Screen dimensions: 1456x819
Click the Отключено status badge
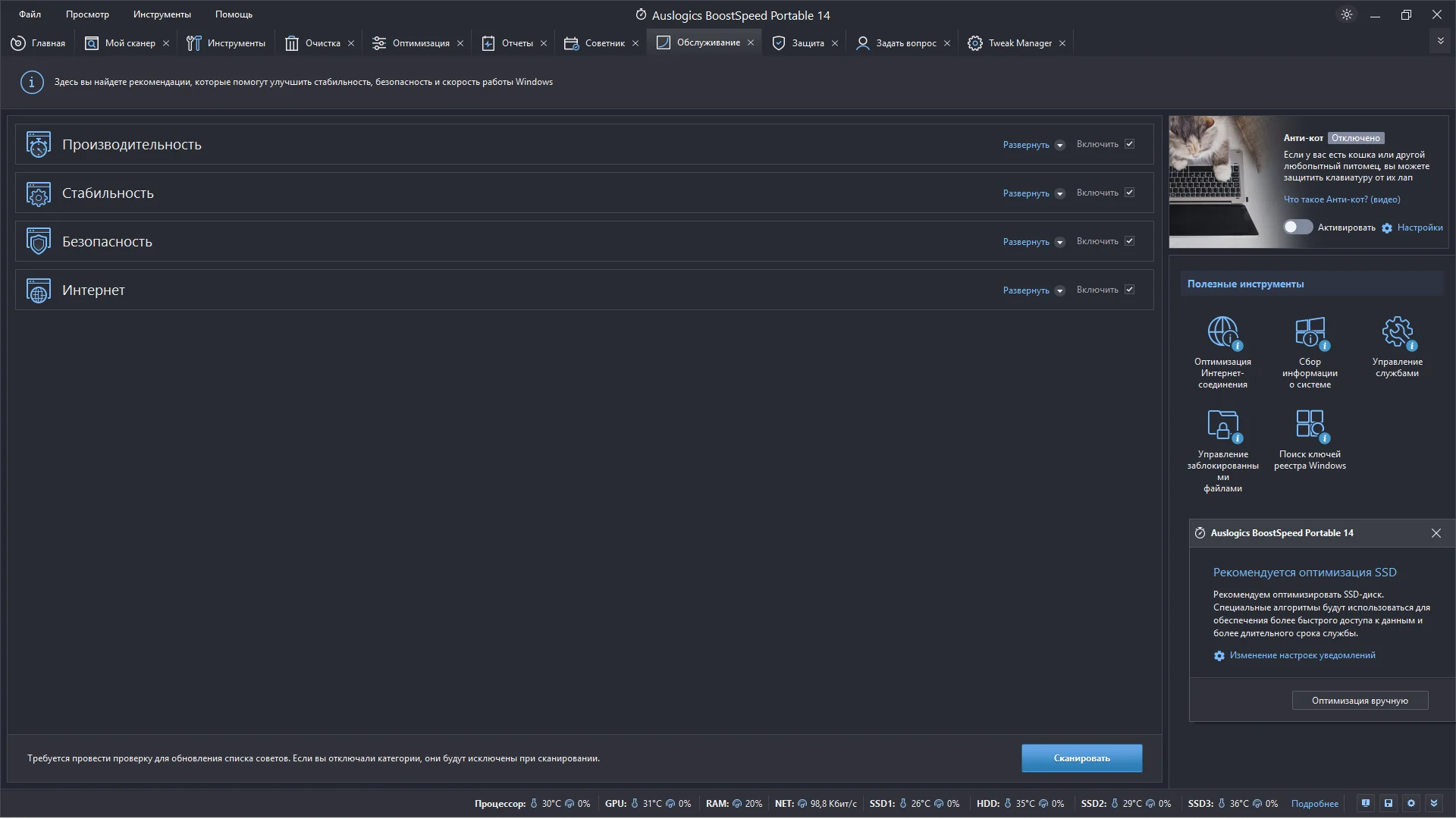click(x=1355, y=138)
